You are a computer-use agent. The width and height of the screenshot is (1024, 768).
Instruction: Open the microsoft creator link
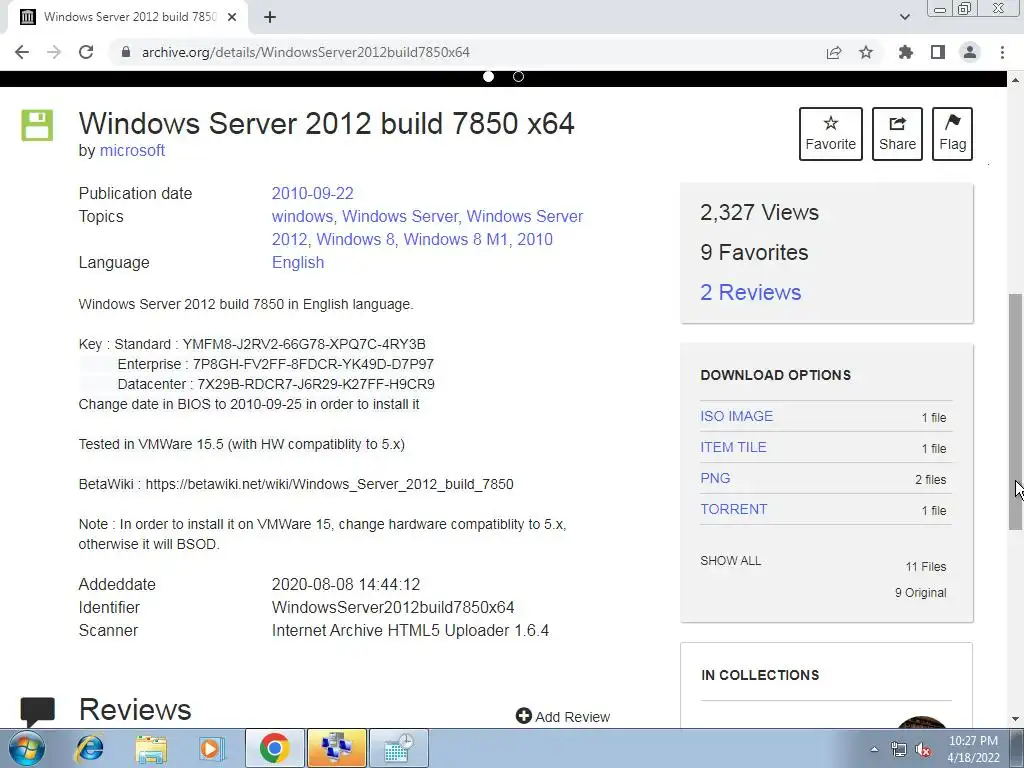[132, 150]
